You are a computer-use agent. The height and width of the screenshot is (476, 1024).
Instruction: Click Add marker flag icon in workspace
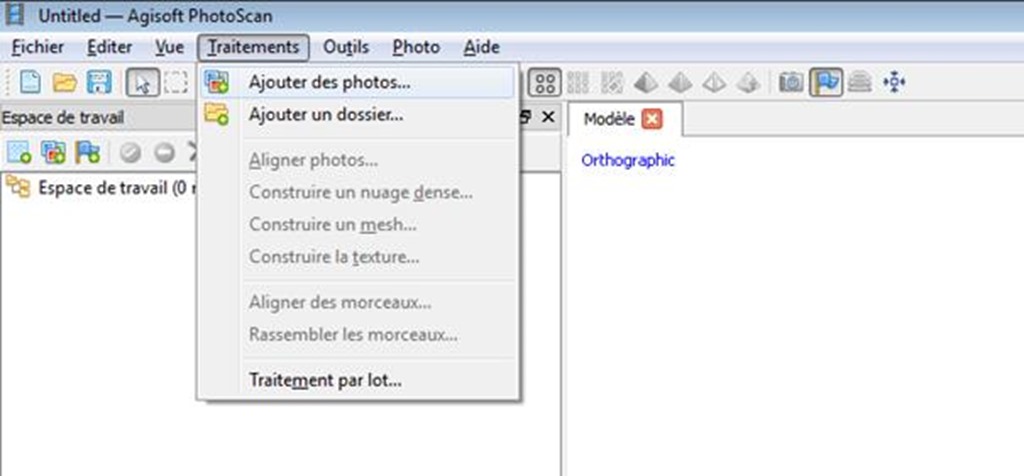coord(88,152)
